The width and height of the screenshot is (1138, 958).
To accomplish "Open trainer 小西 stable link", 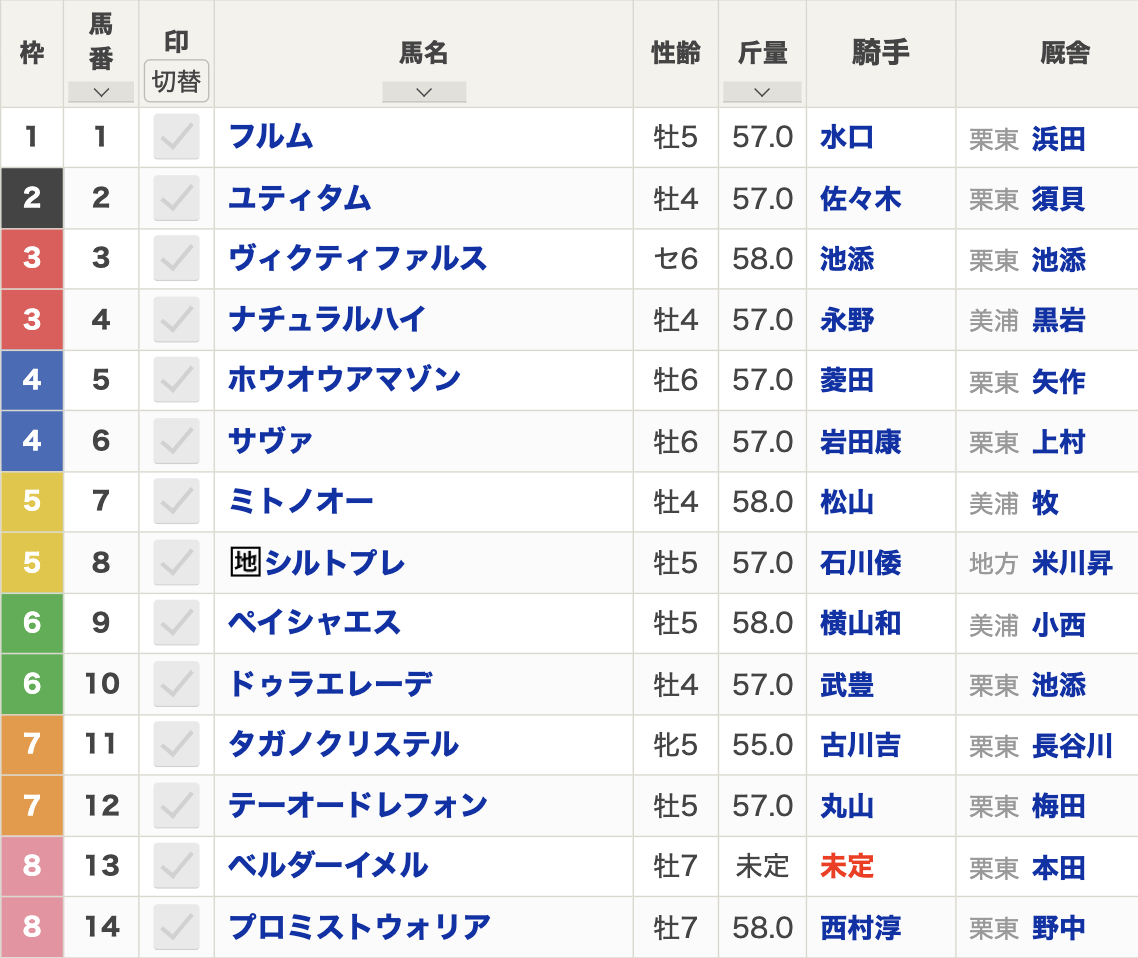I will click(x=1059, y=625).
